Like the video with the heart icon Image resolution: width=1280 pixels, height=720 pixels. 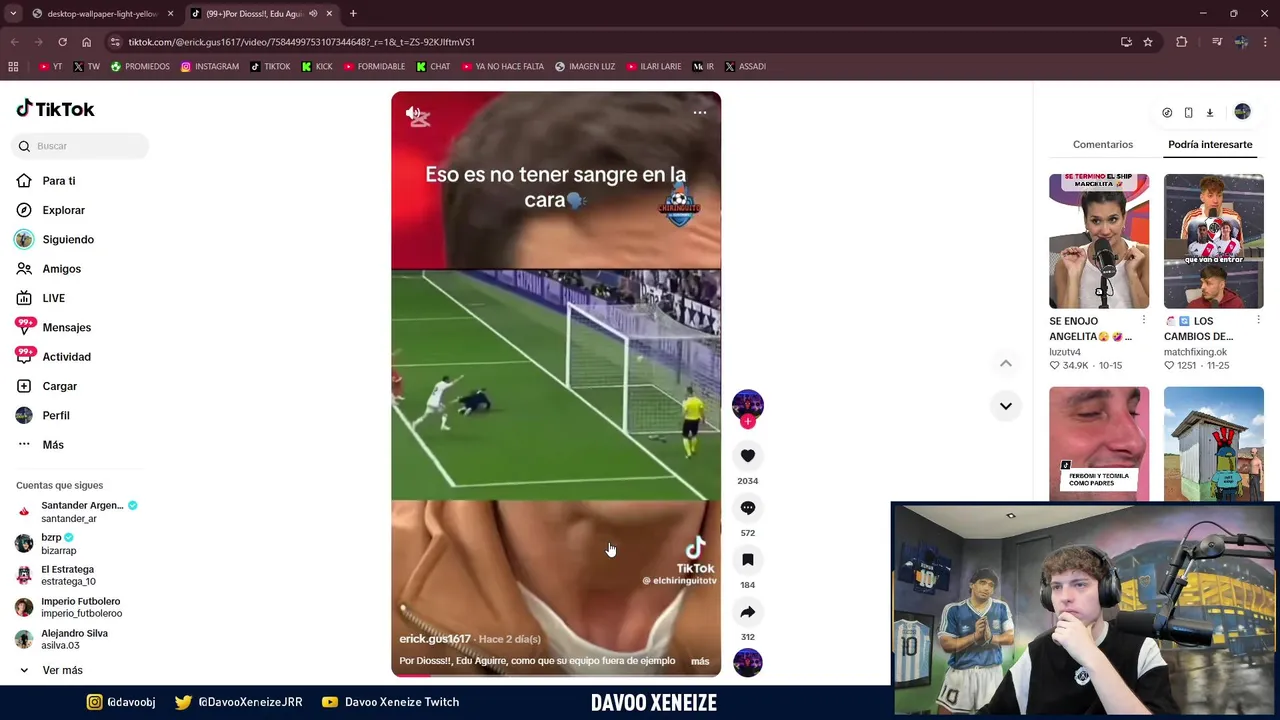[x=747, y=456]
